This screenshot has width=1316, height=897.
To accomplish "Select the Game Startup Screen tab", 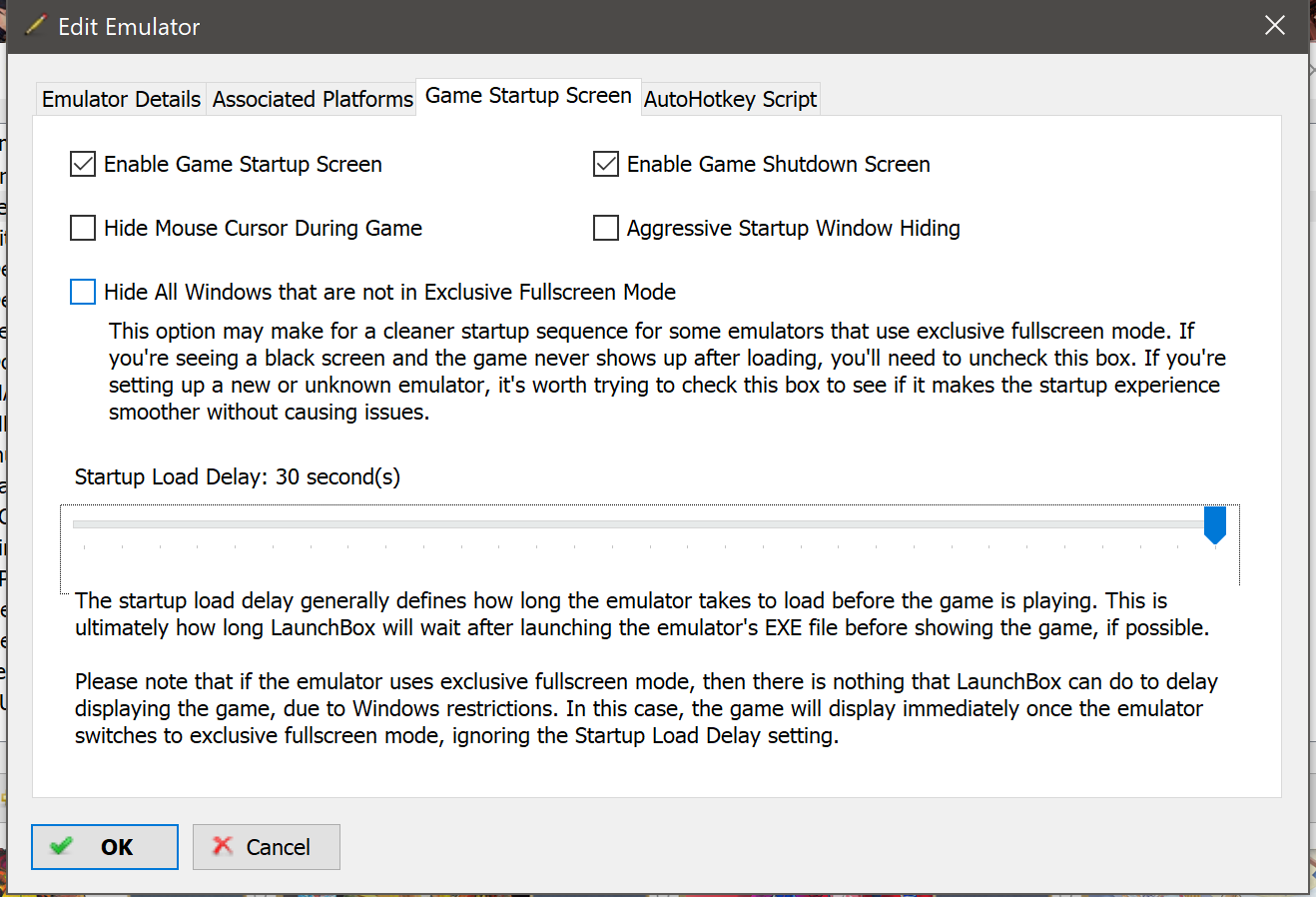I will coord(528,96).
